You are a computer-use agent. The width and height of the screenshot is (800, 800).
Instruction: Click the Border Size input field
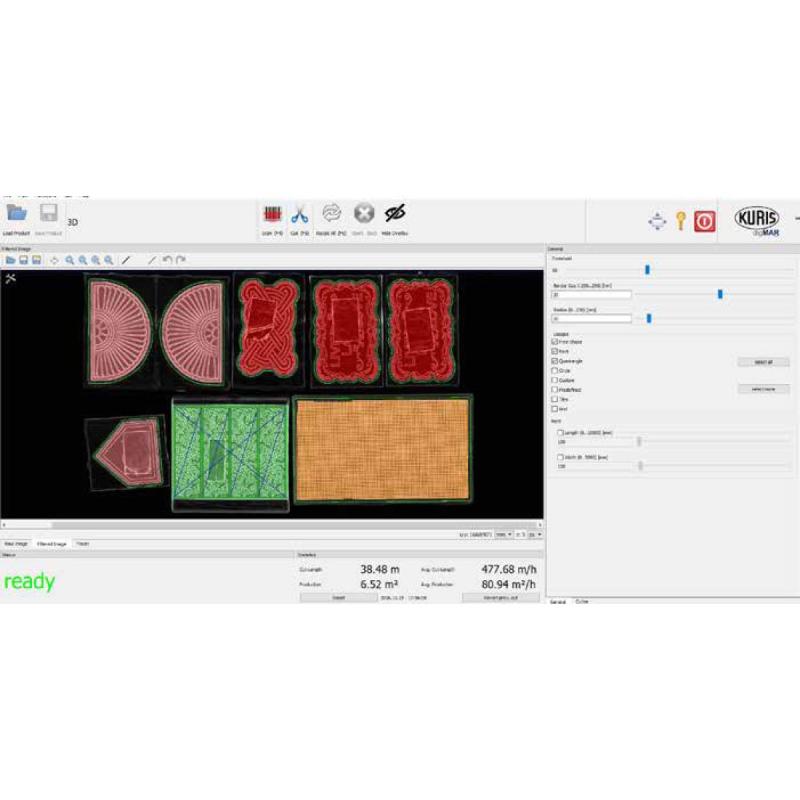coord(591,294)
